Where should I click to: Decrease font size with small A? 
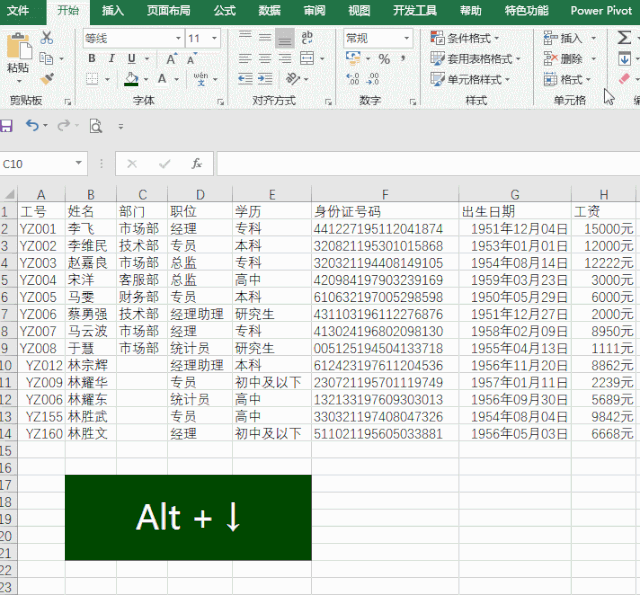191,59
